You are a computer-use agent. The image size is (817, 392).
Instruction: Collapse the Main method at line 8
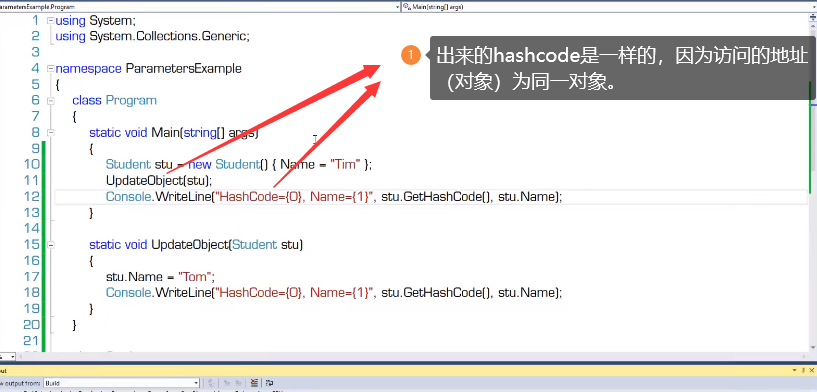tap(51, 133)
